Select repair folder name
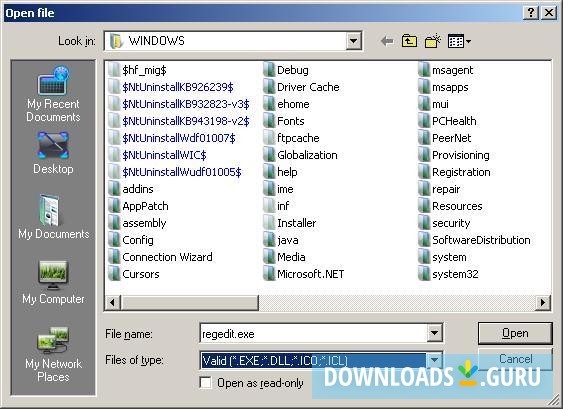 446,189
